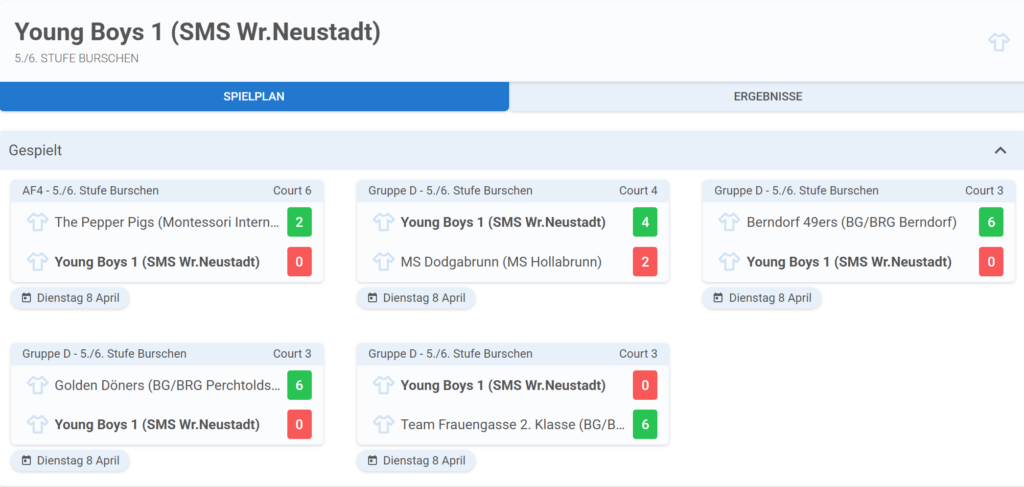The height and width of the screenshot is (487, 1024).
Task: Open the Berndorf 49ers team link
Action: click(852, 223)
